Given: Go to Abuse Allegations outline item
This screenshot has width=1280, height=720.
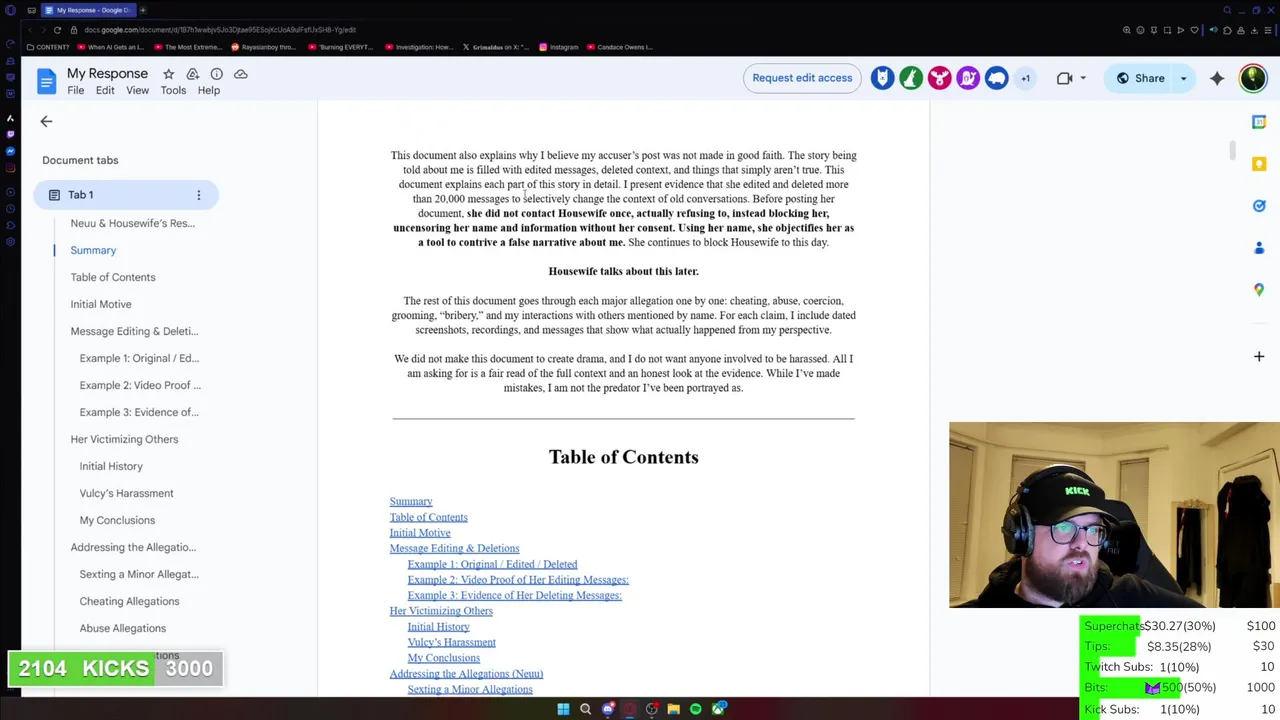Looking at the screenshot, I should [x=122, y=628].
